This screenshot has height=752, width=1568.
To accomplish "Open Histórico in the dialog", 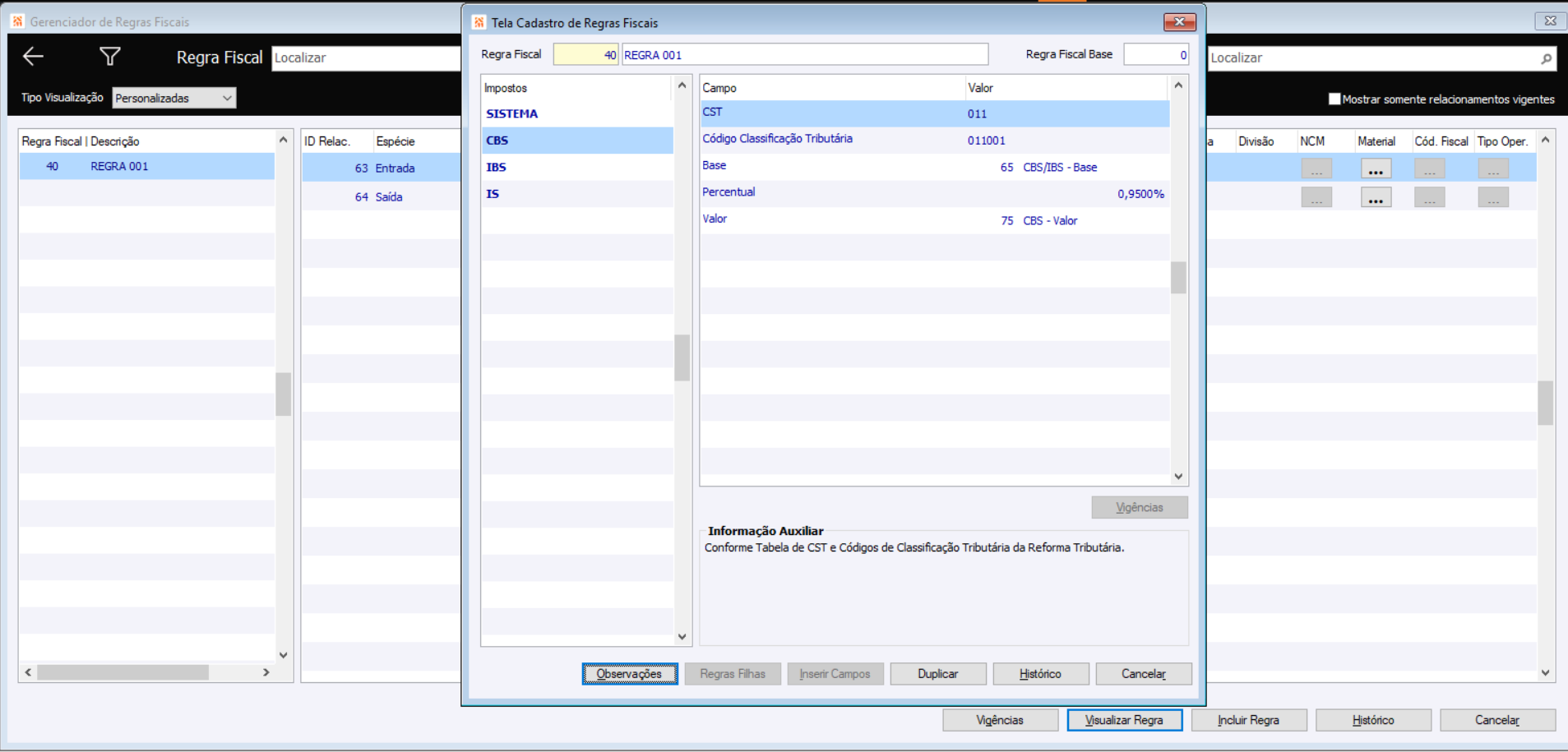I will tap(1041, 674).
